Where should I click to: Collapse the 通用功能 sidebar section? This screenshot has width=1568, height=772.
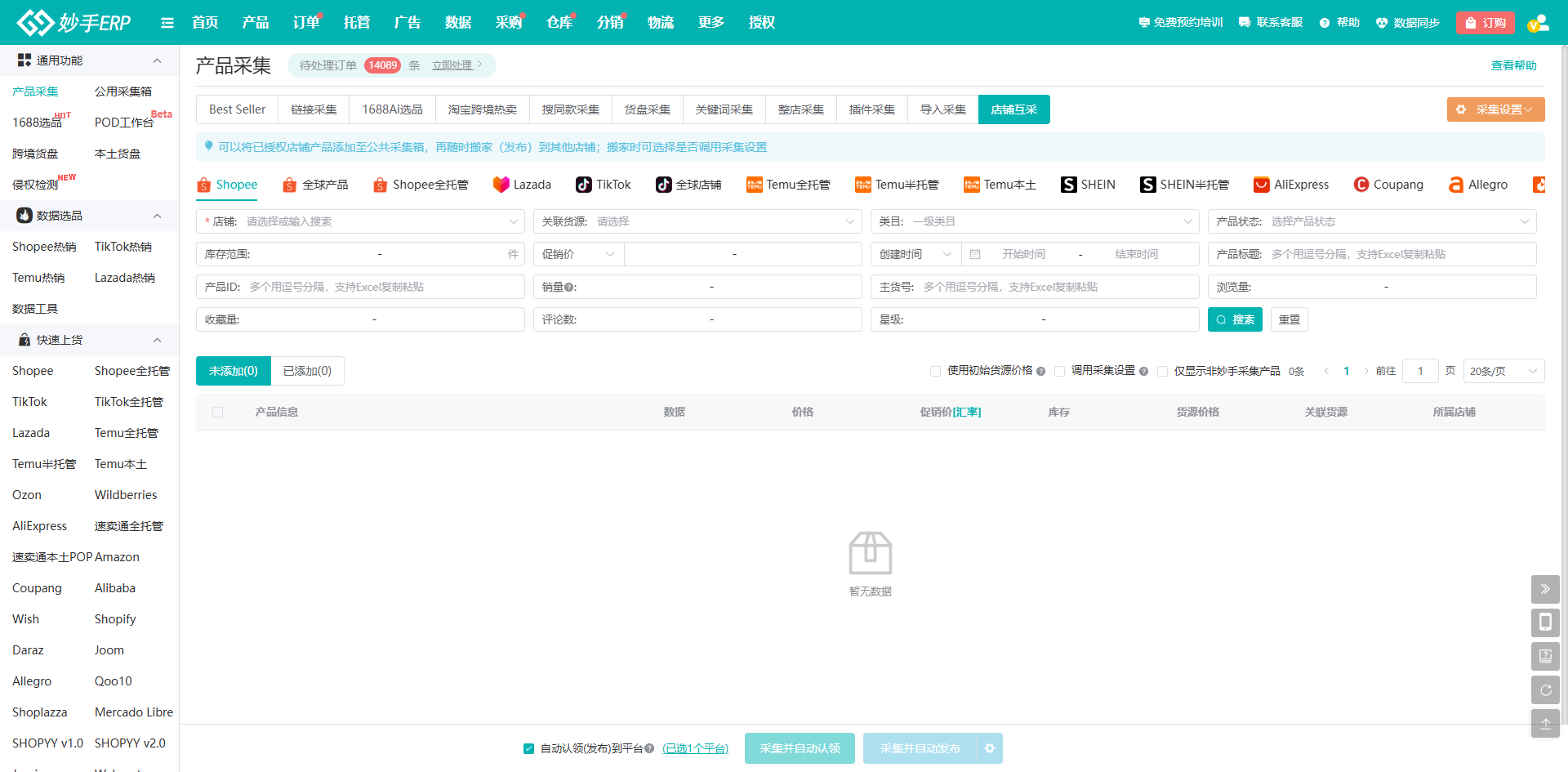(157, 60)
